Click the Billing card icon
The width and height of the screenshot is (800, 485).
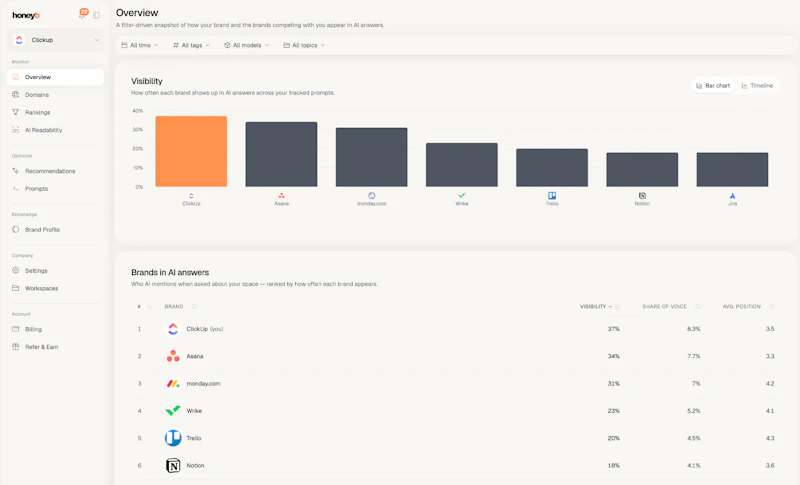pyautogui.click(x=15, y=329)
